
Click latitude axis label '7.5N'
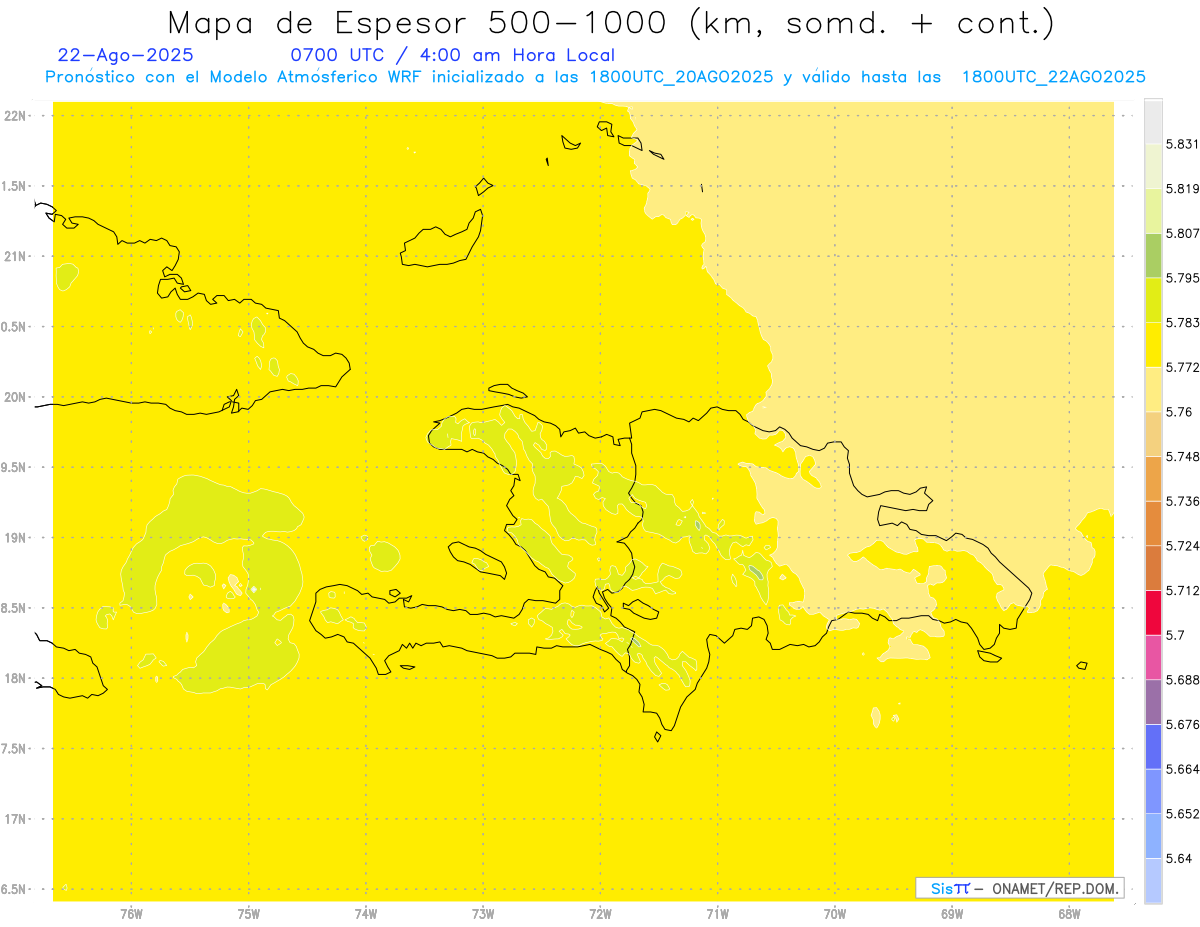[x=14, y=749]
